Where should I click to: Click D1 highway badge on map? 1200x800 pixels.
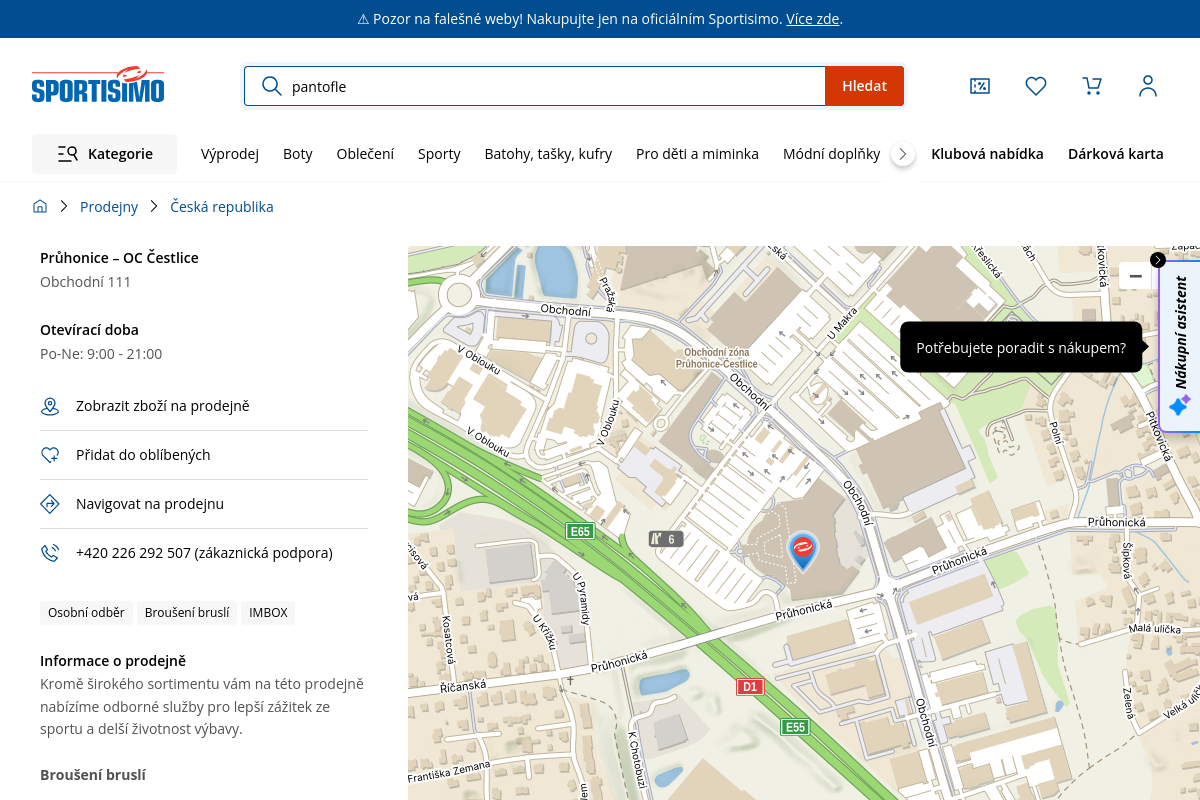point(750,687)
